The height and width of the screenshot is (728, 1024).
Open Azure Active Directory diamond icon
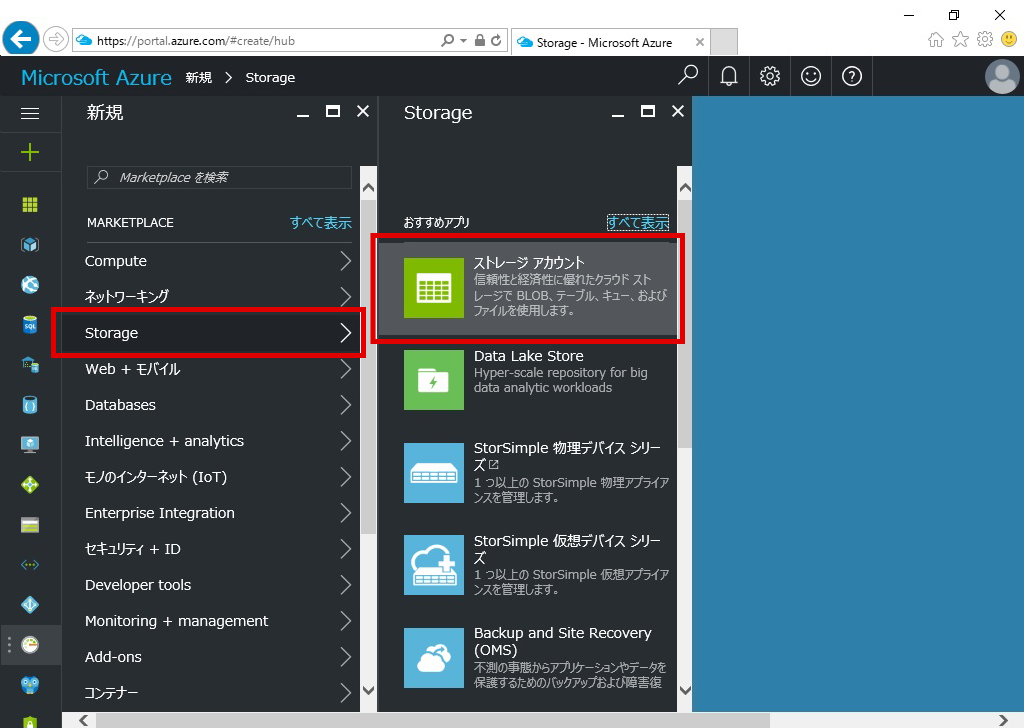pyautogui.click(x=30, y=605)
